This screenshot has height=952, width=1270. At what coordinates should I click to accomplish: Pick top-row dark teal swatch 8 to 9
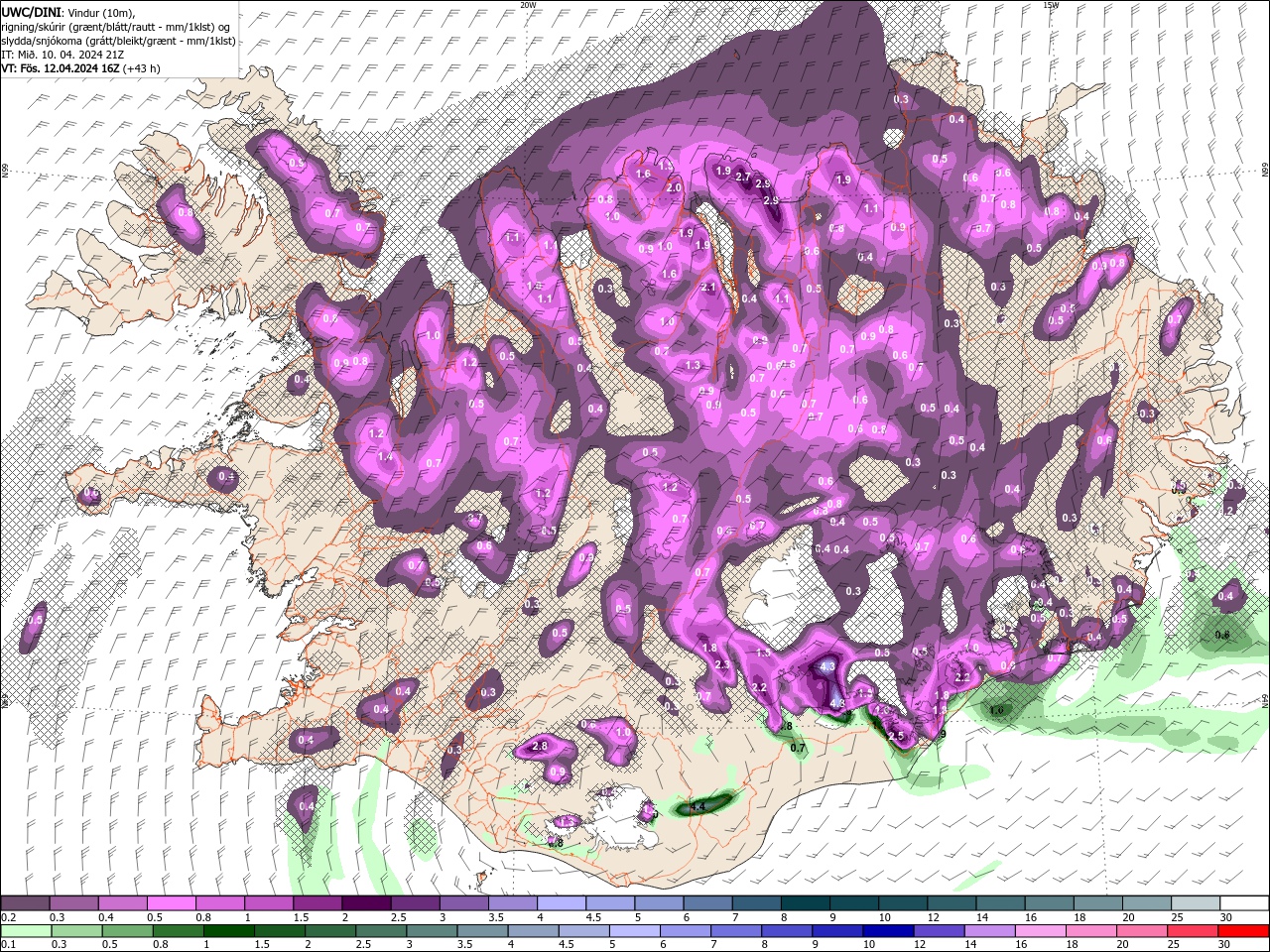click(x=804, y=903)
